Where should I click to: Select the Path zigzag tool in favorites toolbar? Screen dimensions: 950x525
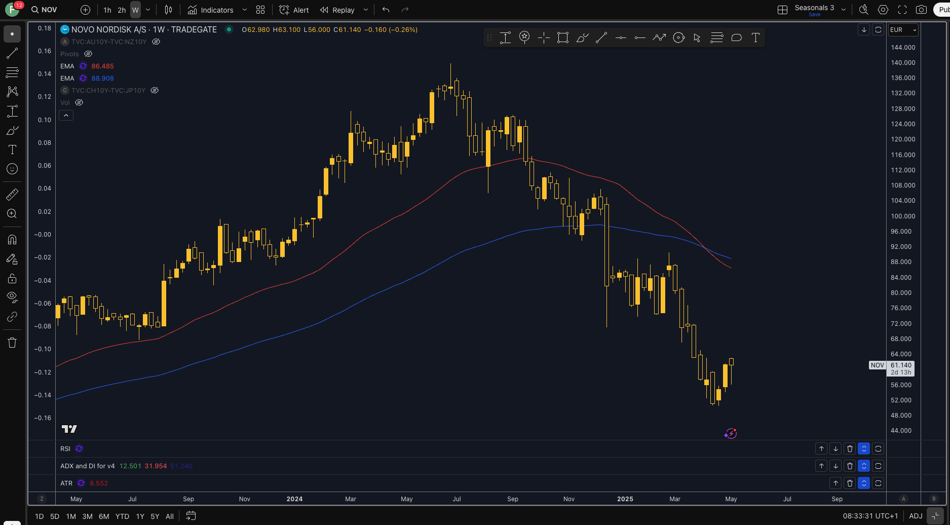[x=659, y=38]
